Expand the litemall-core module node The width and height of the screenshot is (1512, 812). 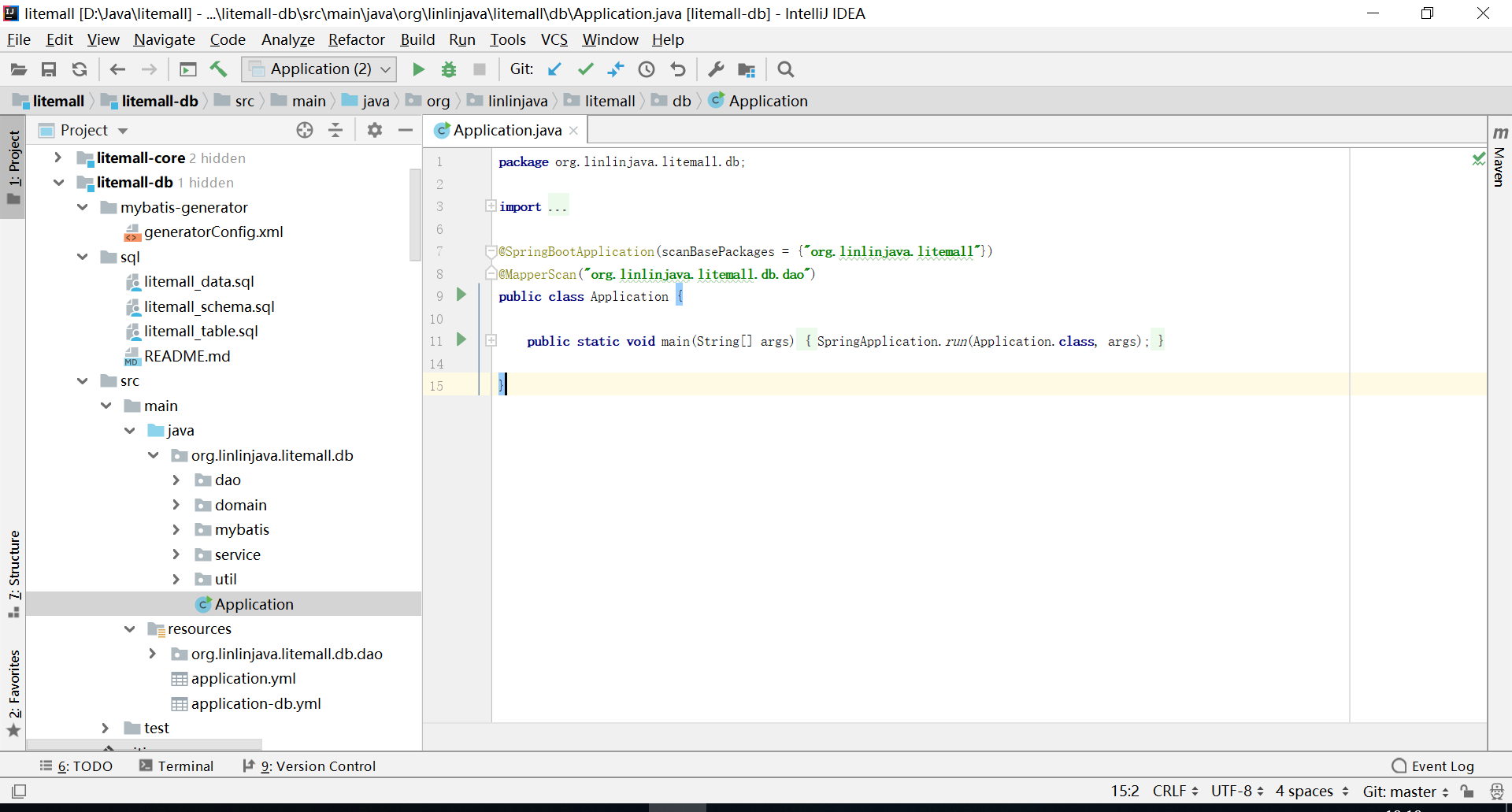pos(57,158)
